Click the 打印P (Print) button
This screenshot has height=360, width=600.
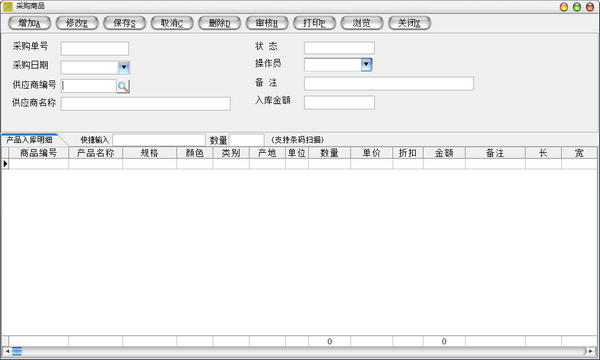[x=314, y=23]
